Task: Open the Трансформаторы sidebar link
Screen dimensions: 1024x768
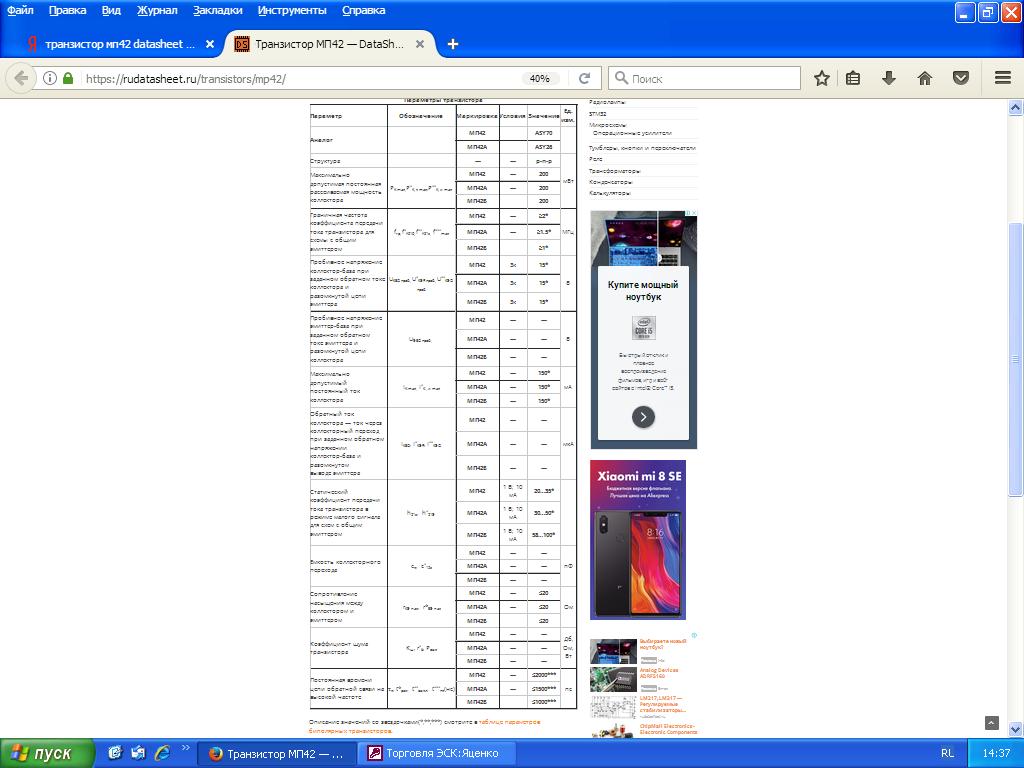Action: 614,171
